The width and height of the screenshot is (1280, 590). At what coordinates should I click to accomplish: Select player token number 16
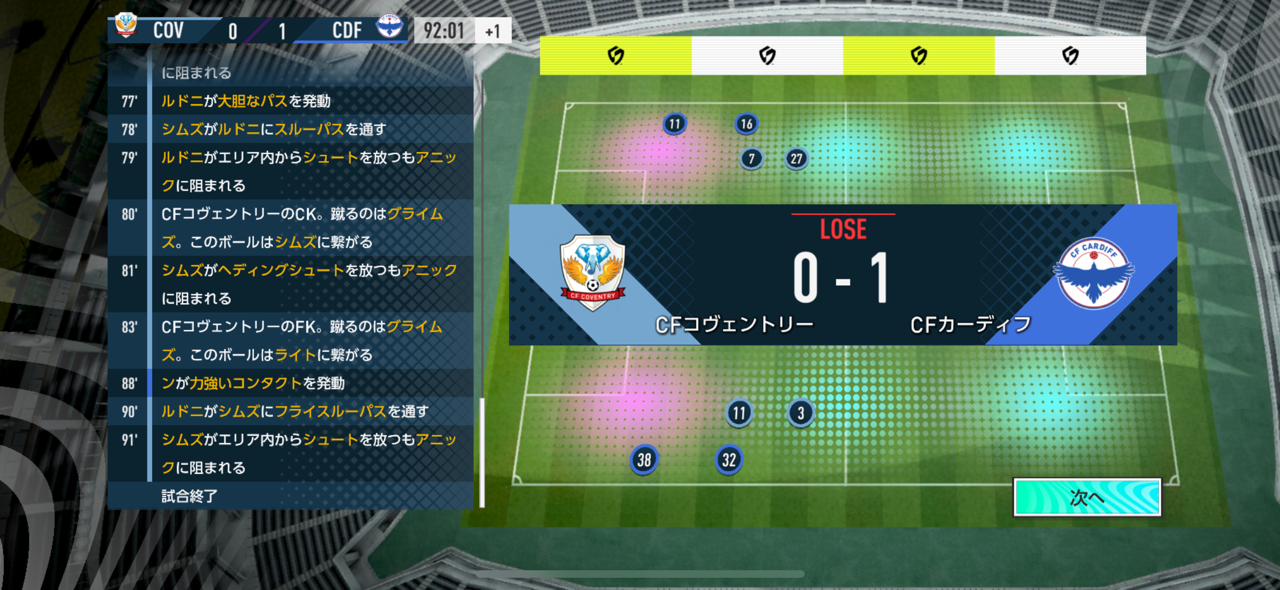(x=746, y=124)
